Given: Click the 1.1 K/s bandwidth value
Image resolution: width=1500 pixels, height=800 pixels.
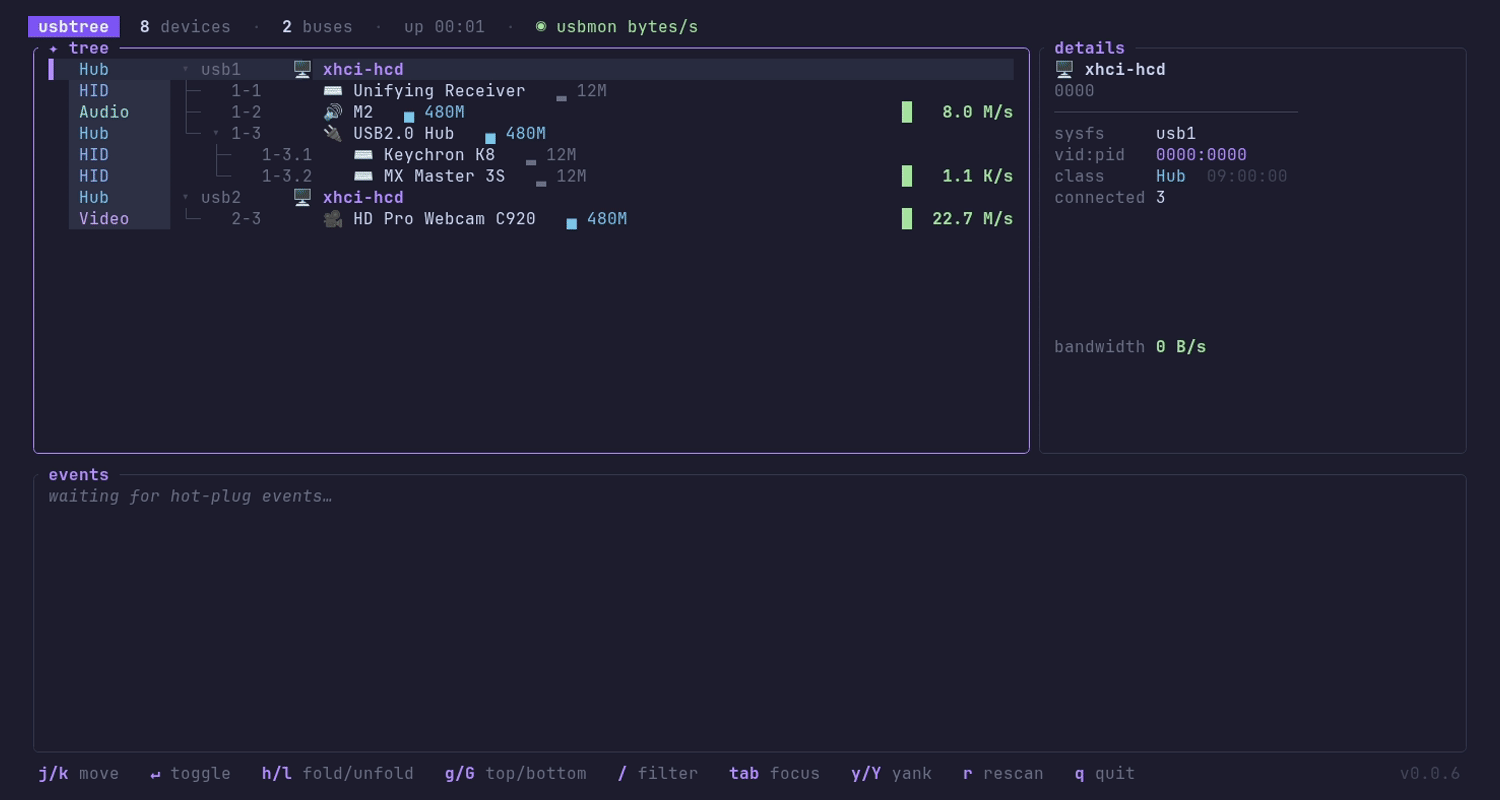Looking at the screenshot, I should [x=978, y=176].
